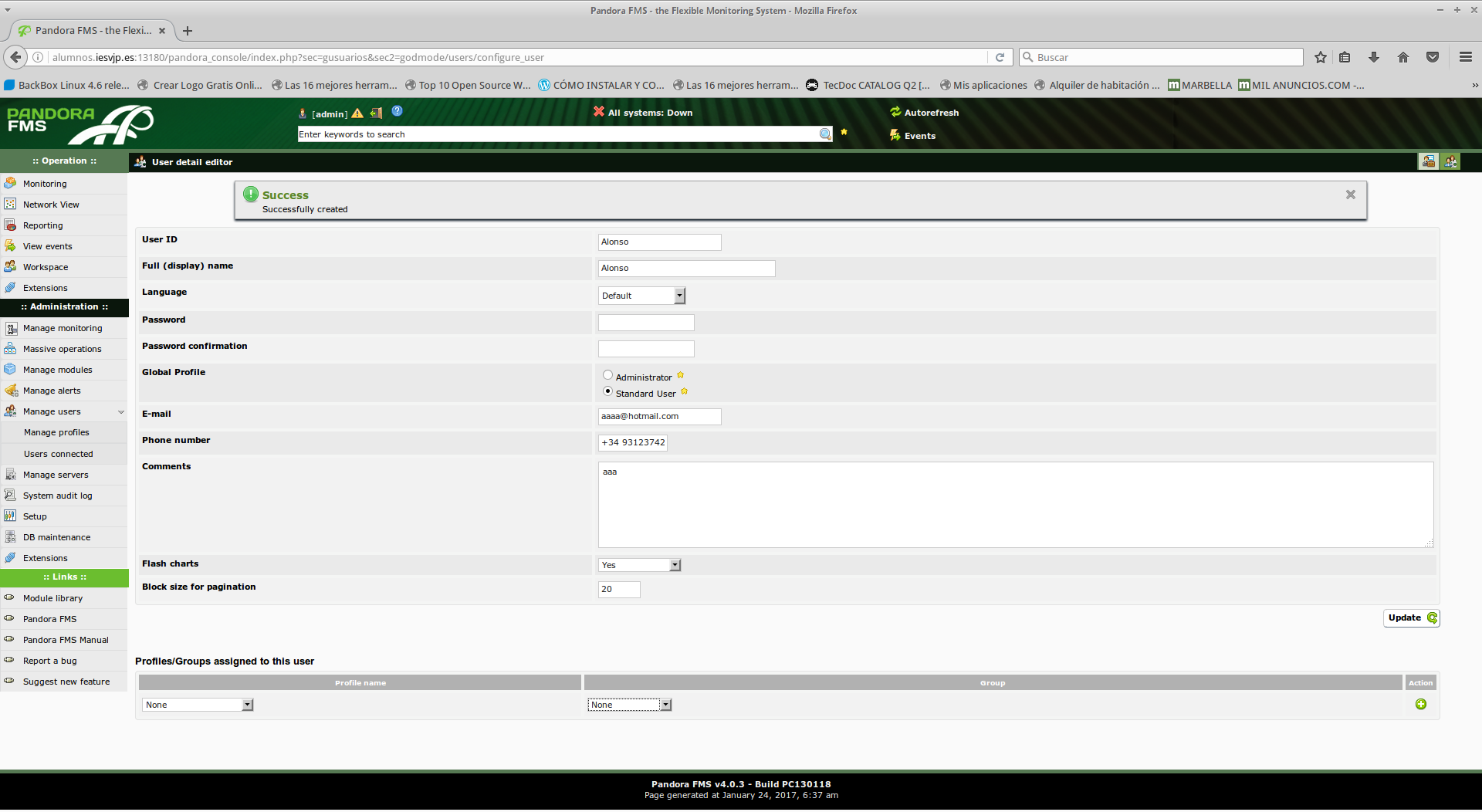
Task: Close the Success notification banner
Action: 1350,195
